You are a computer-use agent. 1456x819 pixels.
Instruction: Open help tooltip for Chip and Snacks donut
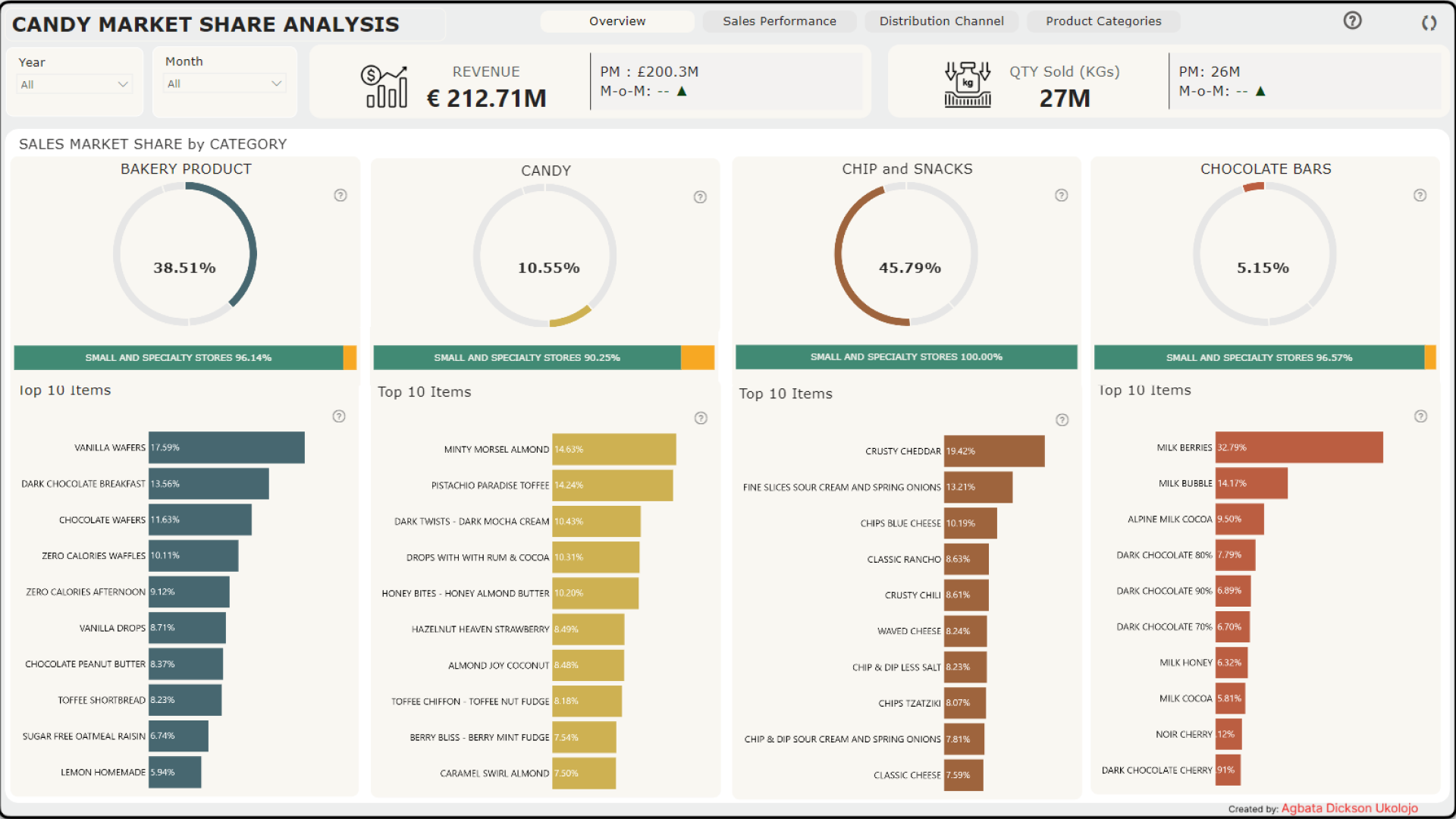point(1062,195)
